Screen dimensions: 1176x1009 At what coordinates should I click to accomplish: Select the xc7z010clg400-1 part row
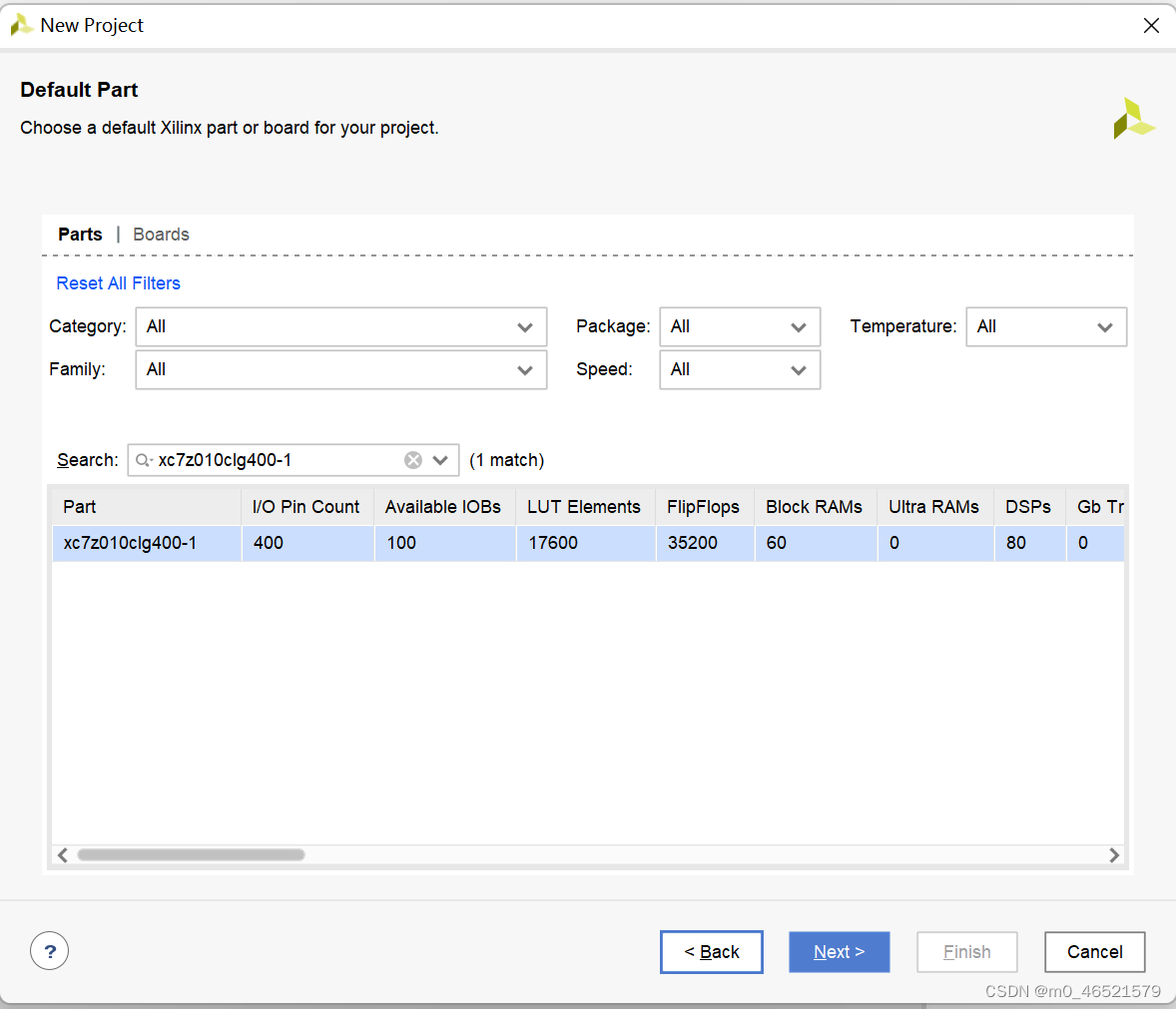(x=588, y=544)
